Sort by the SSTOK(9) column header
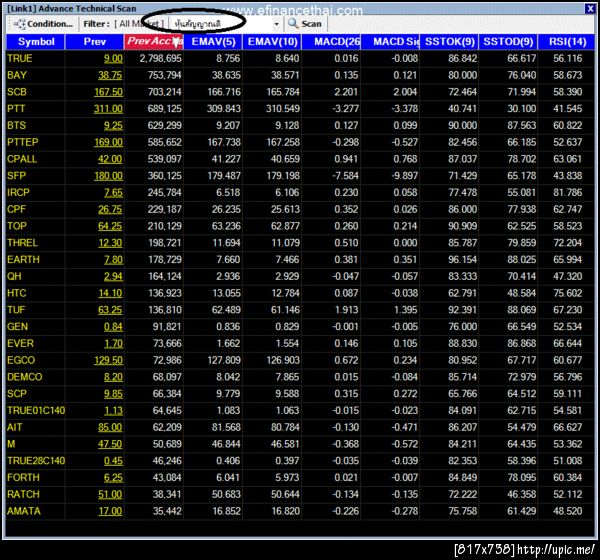The height and width of the screenshot is (560, 600). pos(450,42)
